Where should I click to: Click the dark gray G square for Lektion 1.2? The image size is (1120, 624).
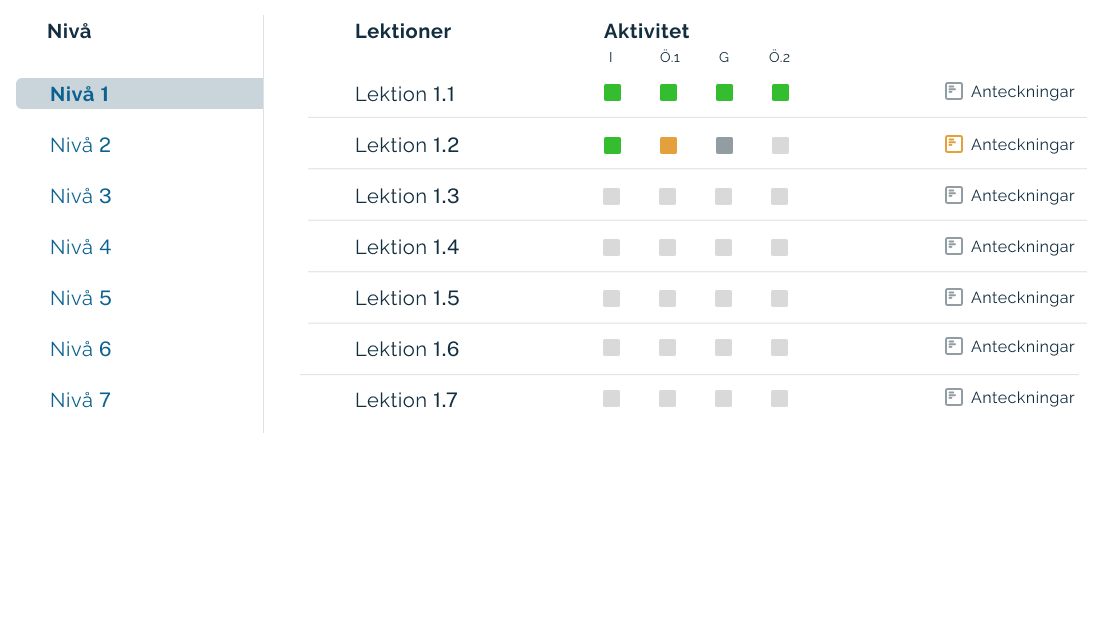point(724,145)
